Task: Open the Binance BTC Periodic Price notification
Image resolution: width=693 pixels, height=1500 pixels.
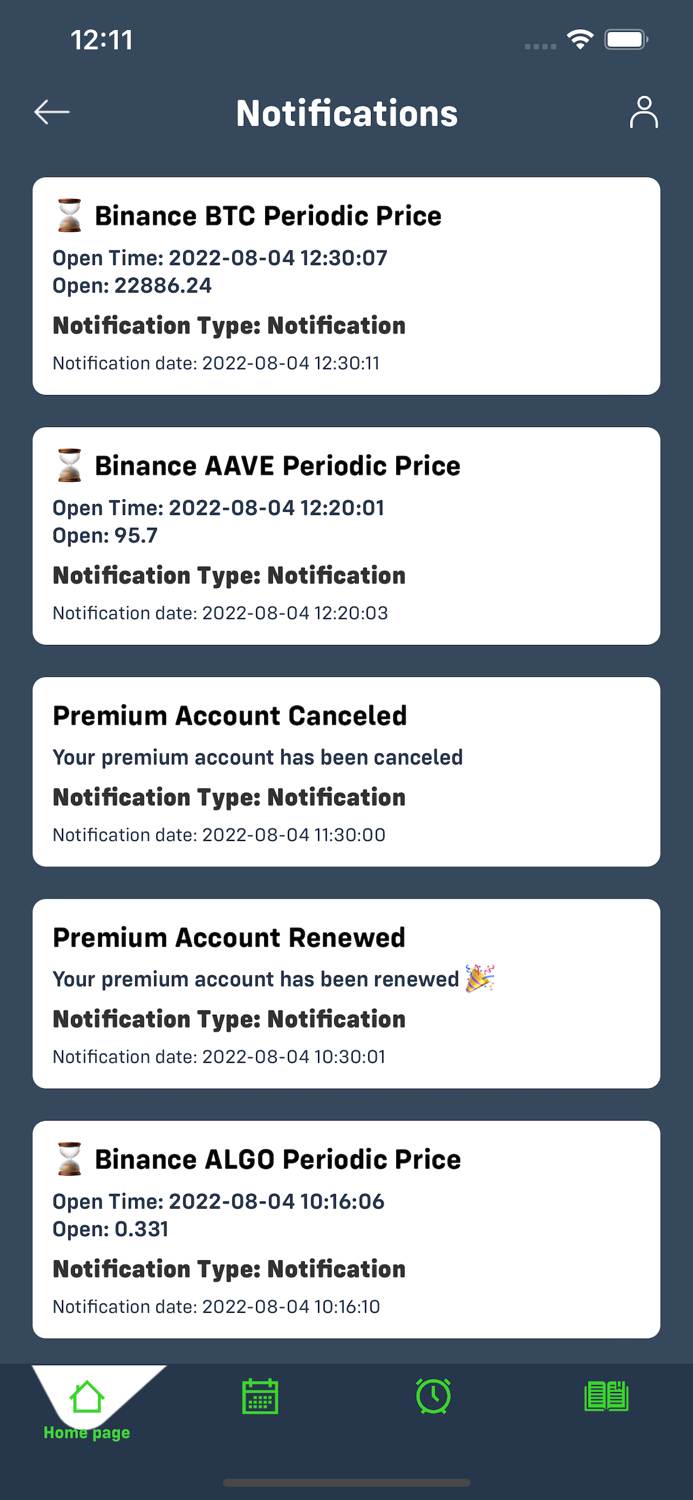Action: [x=346, y=285]
